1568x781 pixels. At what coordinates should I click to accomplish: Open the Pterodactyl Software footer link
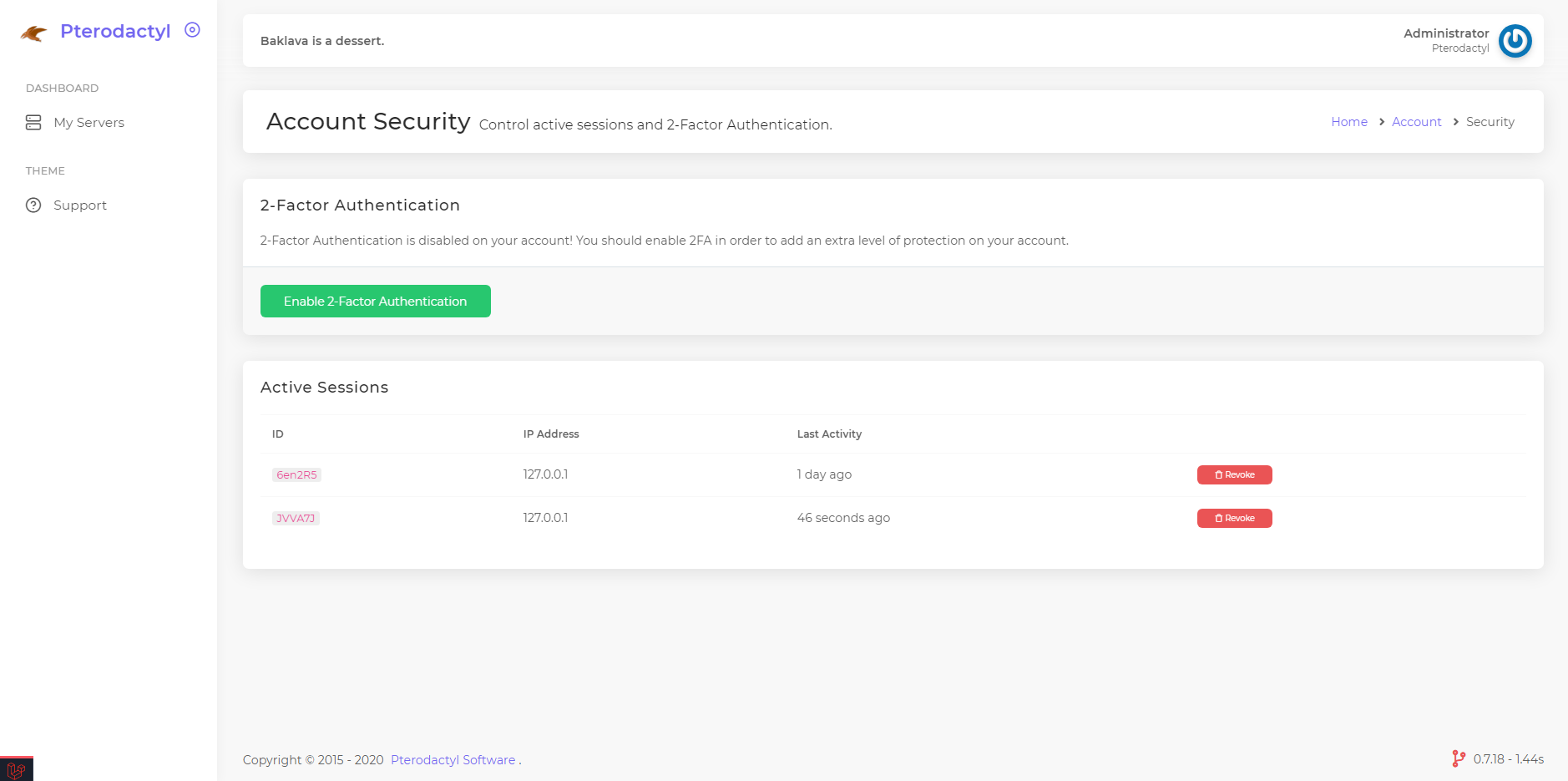click(x=453, y=760)
